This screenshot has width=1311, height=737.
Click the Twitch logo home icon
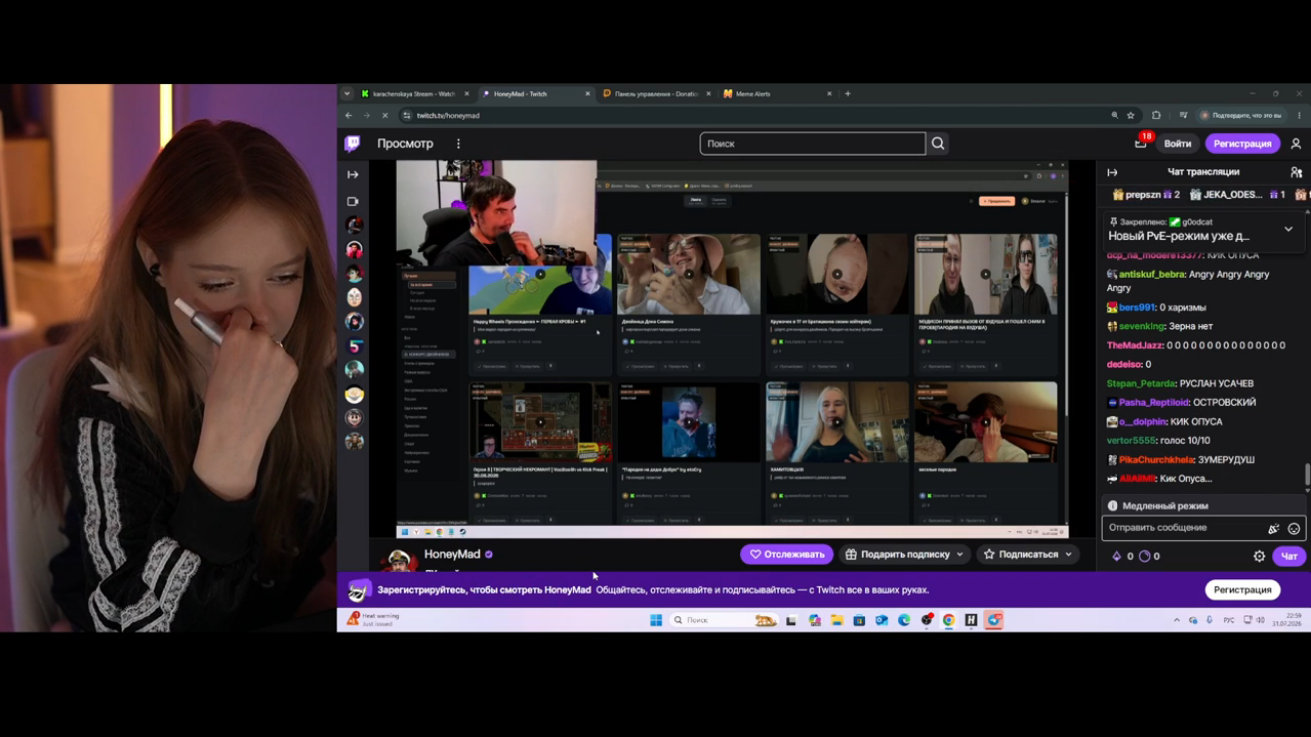(353, 144)
